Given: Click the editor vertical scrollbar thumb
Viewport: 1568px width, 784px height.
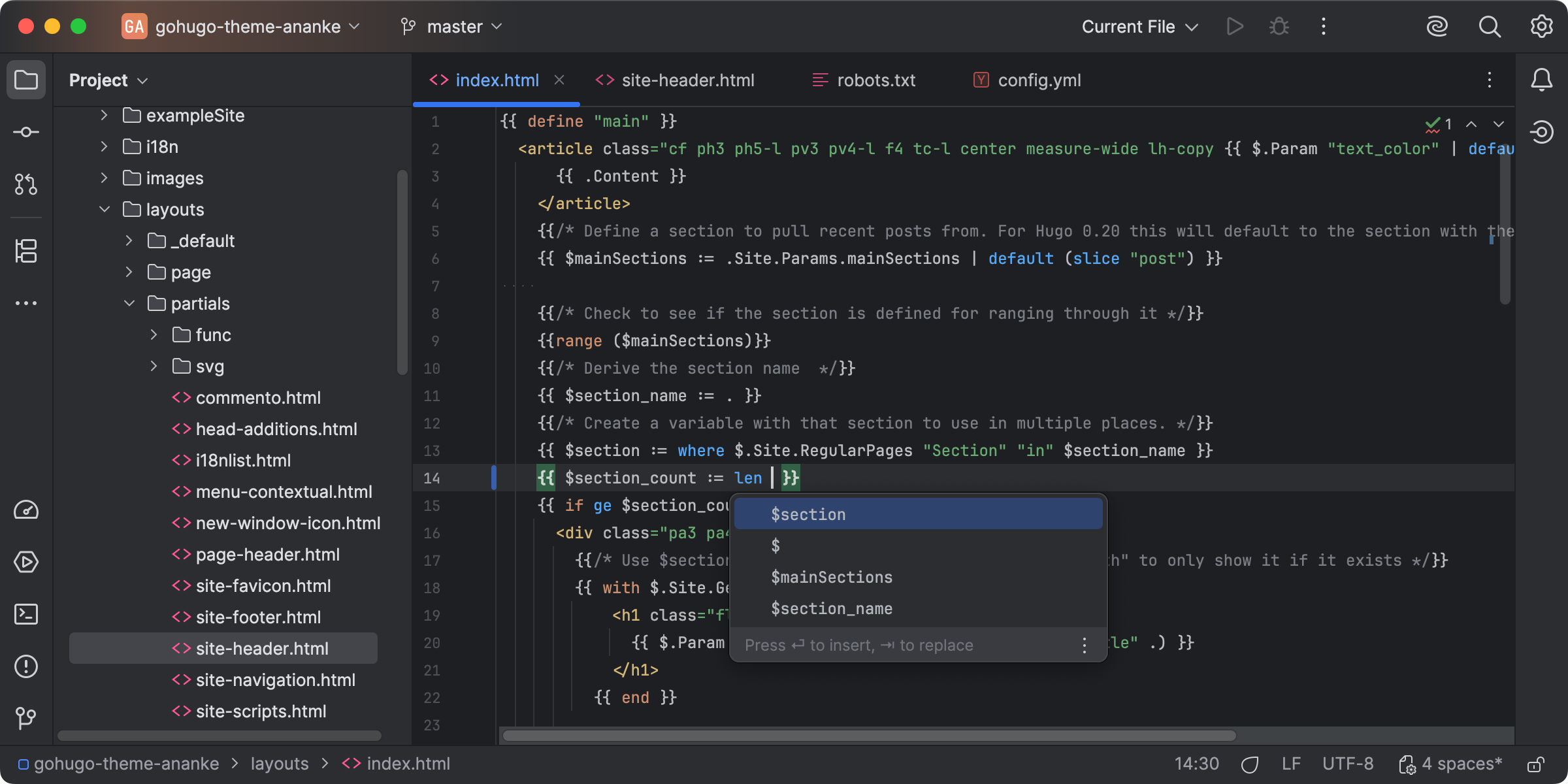Looking at the screenshot, I should pos(1505,223).
